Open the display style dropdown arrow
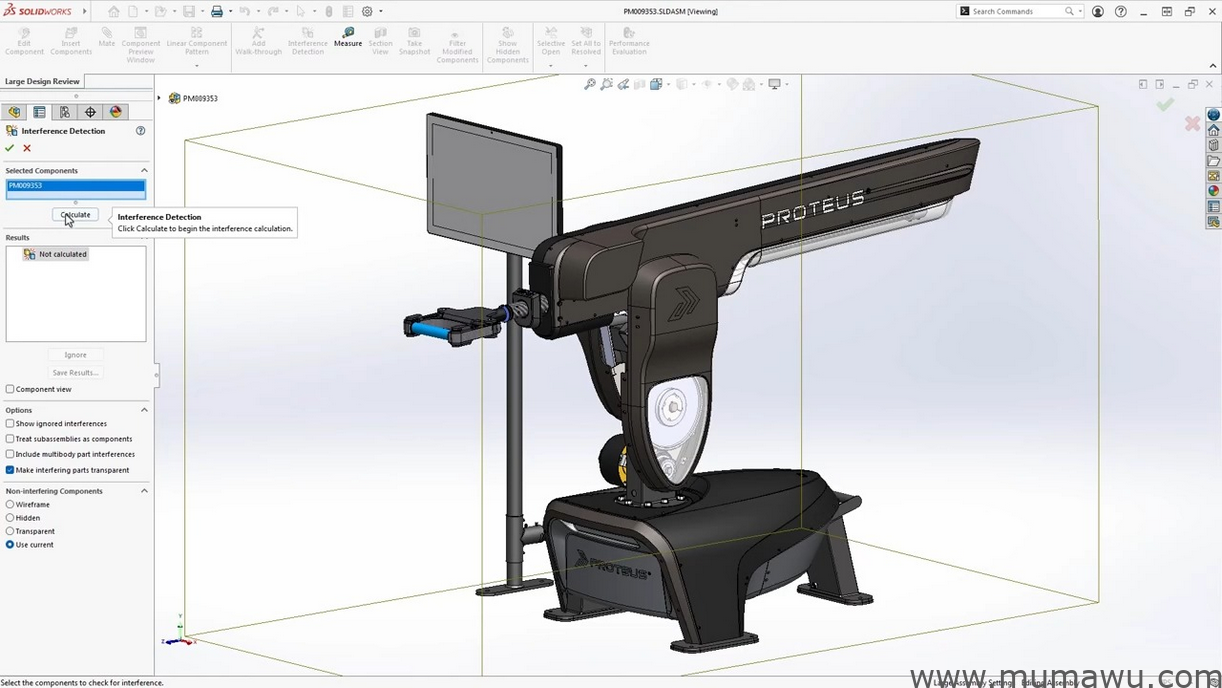The image size is (1222, 688). [694, 84]
